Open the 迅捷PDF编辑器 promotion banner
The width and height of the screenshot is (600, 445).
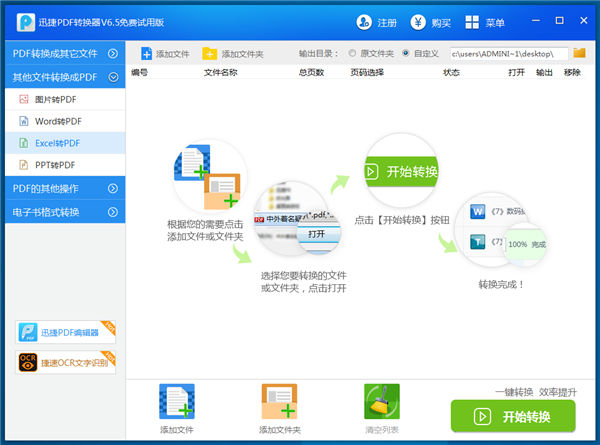65,332
